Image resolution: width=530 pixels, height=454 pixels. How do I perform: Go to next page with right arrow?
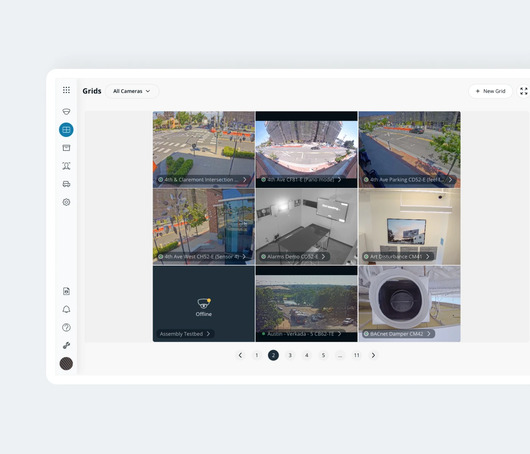point(373,355)
